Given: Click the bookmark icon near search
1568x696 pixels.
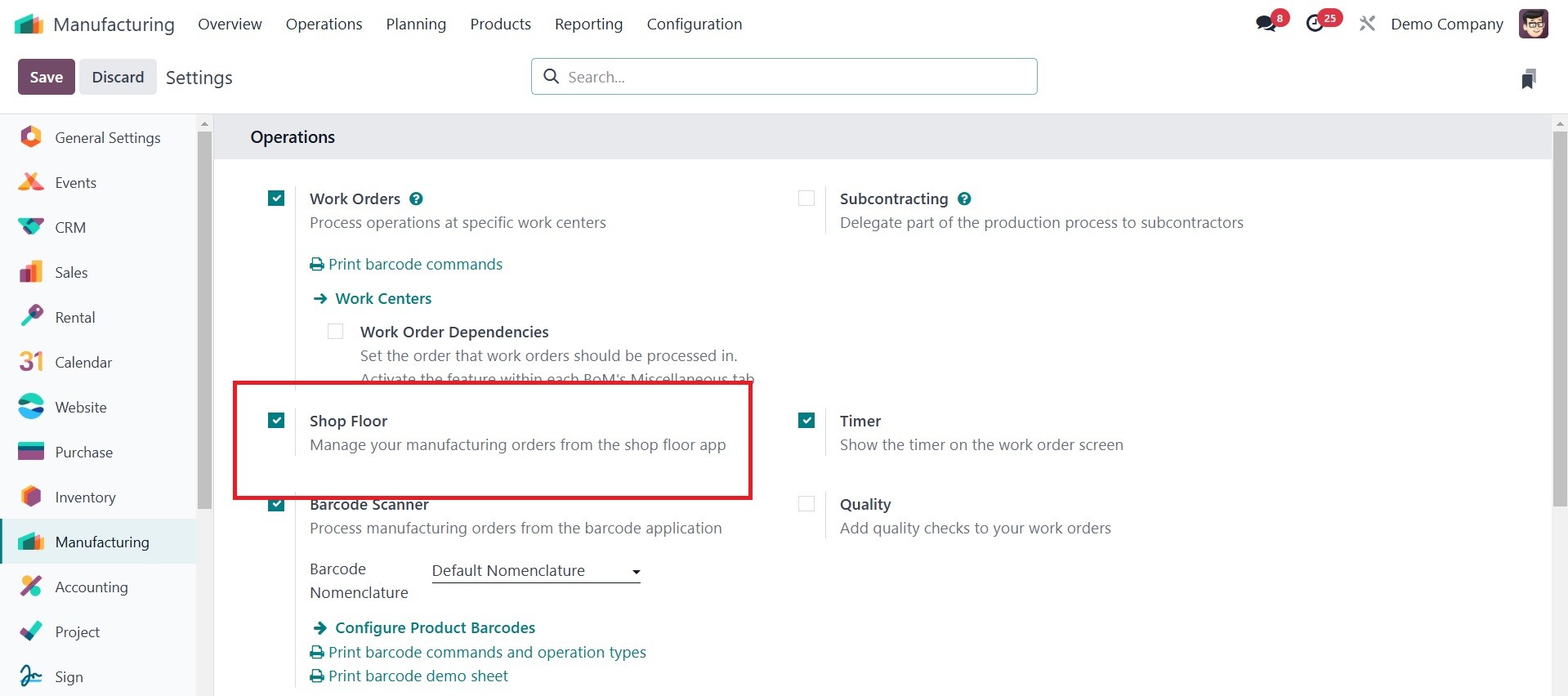Looking at the screenshot, I should click(1529, 78).
